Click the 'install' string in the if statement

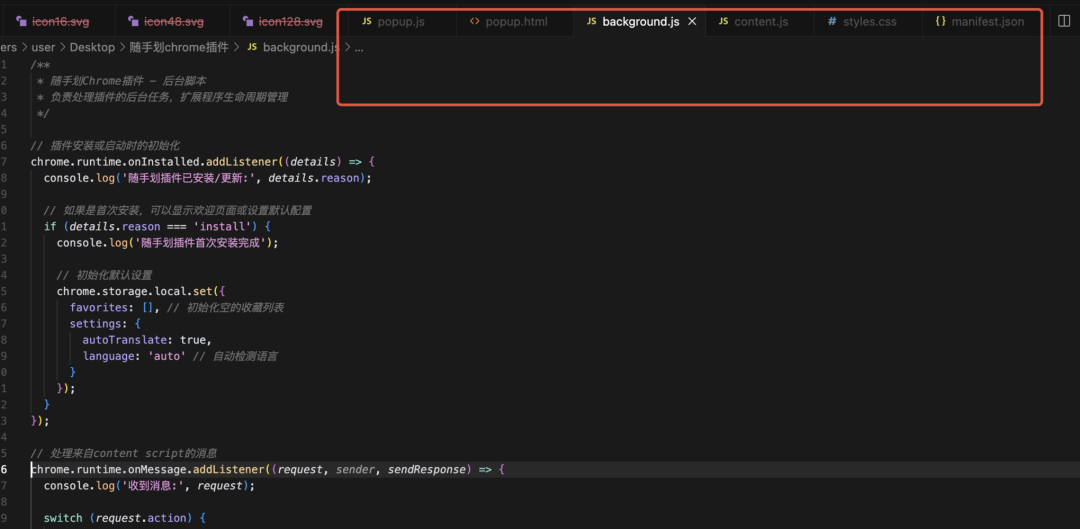(223, 226)
